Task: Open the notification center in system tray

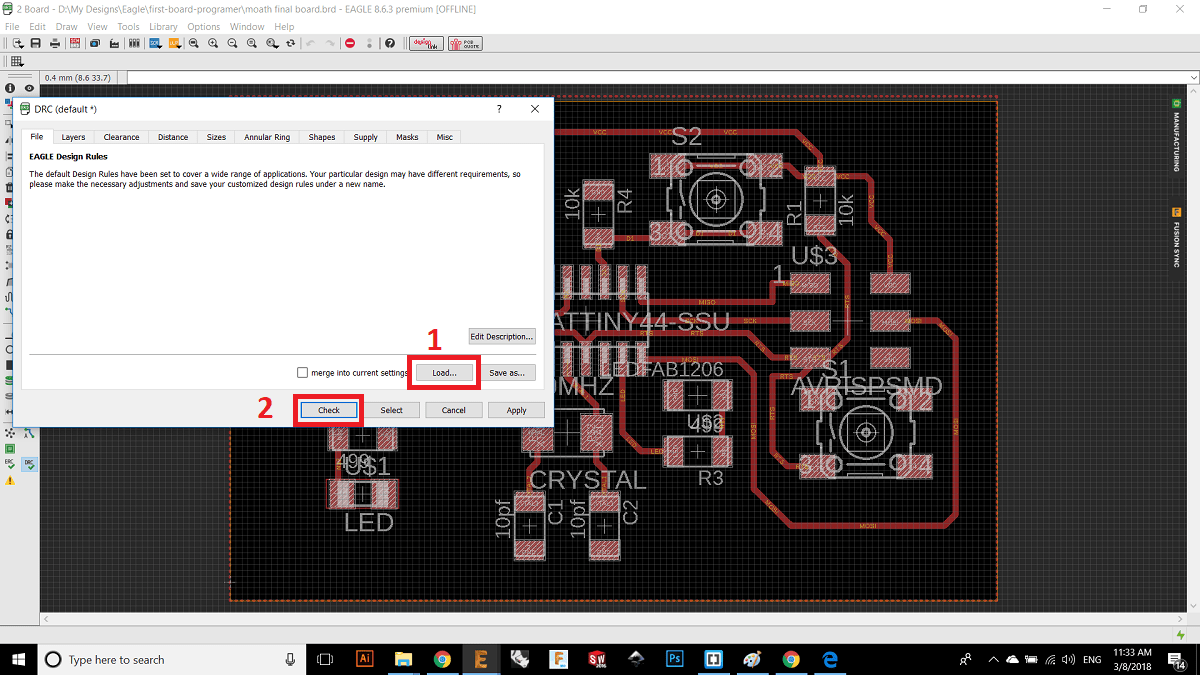Action: pyautogui.click(x=1178, y=659)
